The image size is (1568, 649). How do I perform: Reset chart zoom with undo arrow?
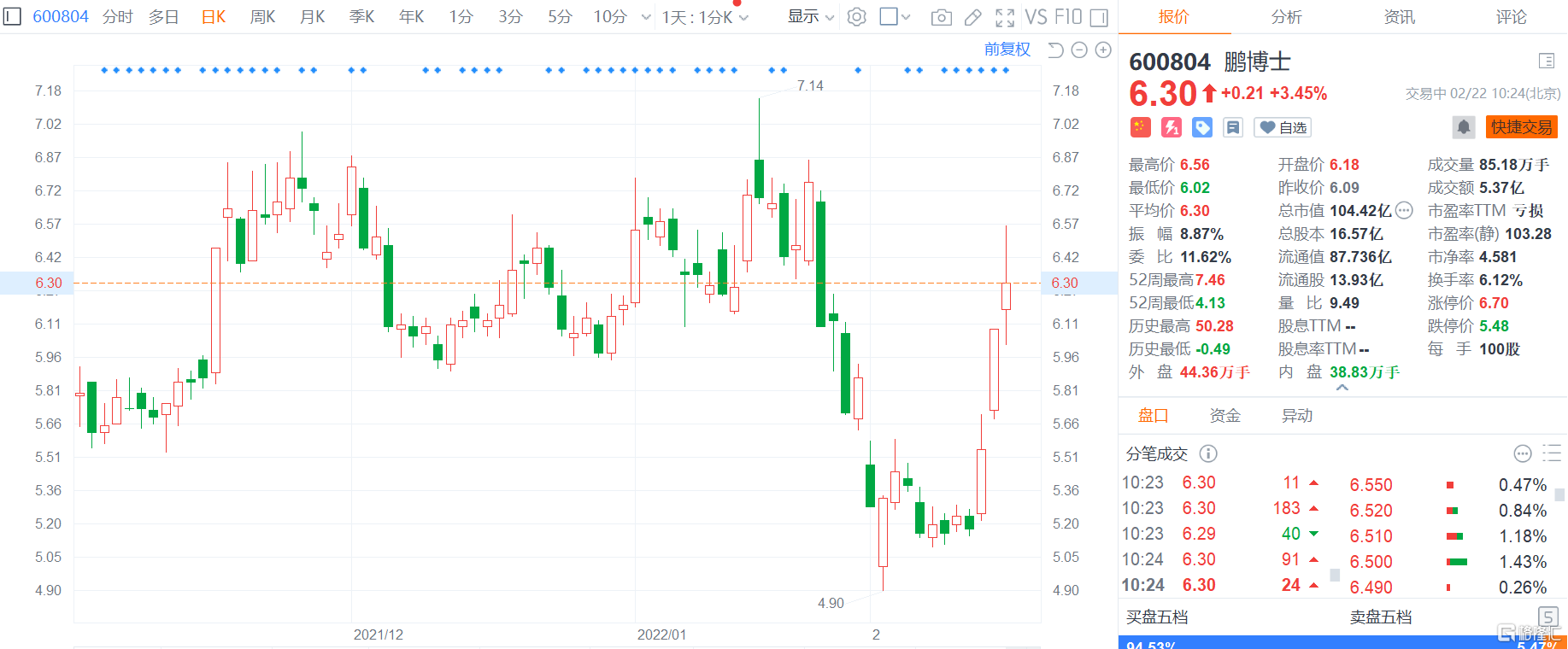pyautogui.click(x=1056, y=50)
